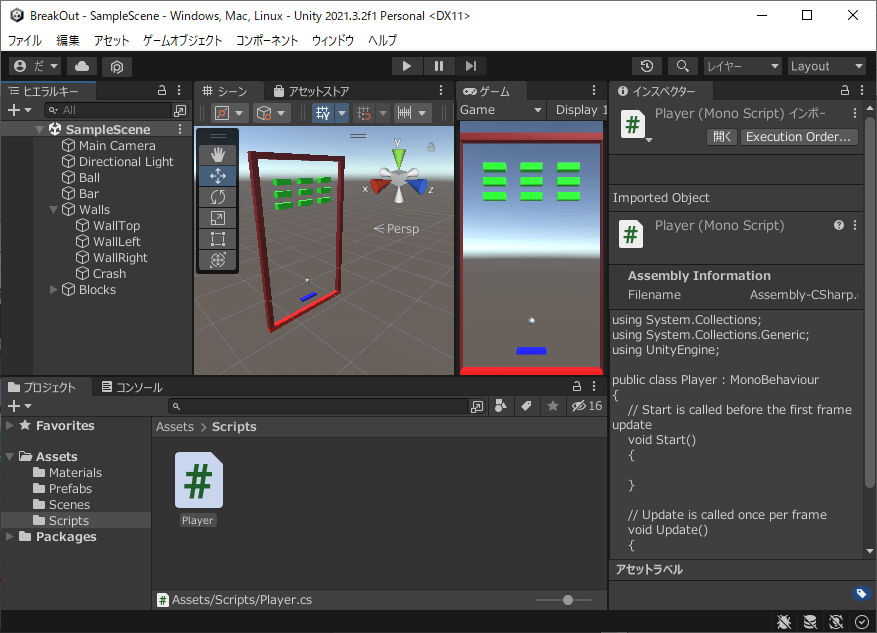Open Player script help reference icon
877x633 pixels.
click(838, 225)
